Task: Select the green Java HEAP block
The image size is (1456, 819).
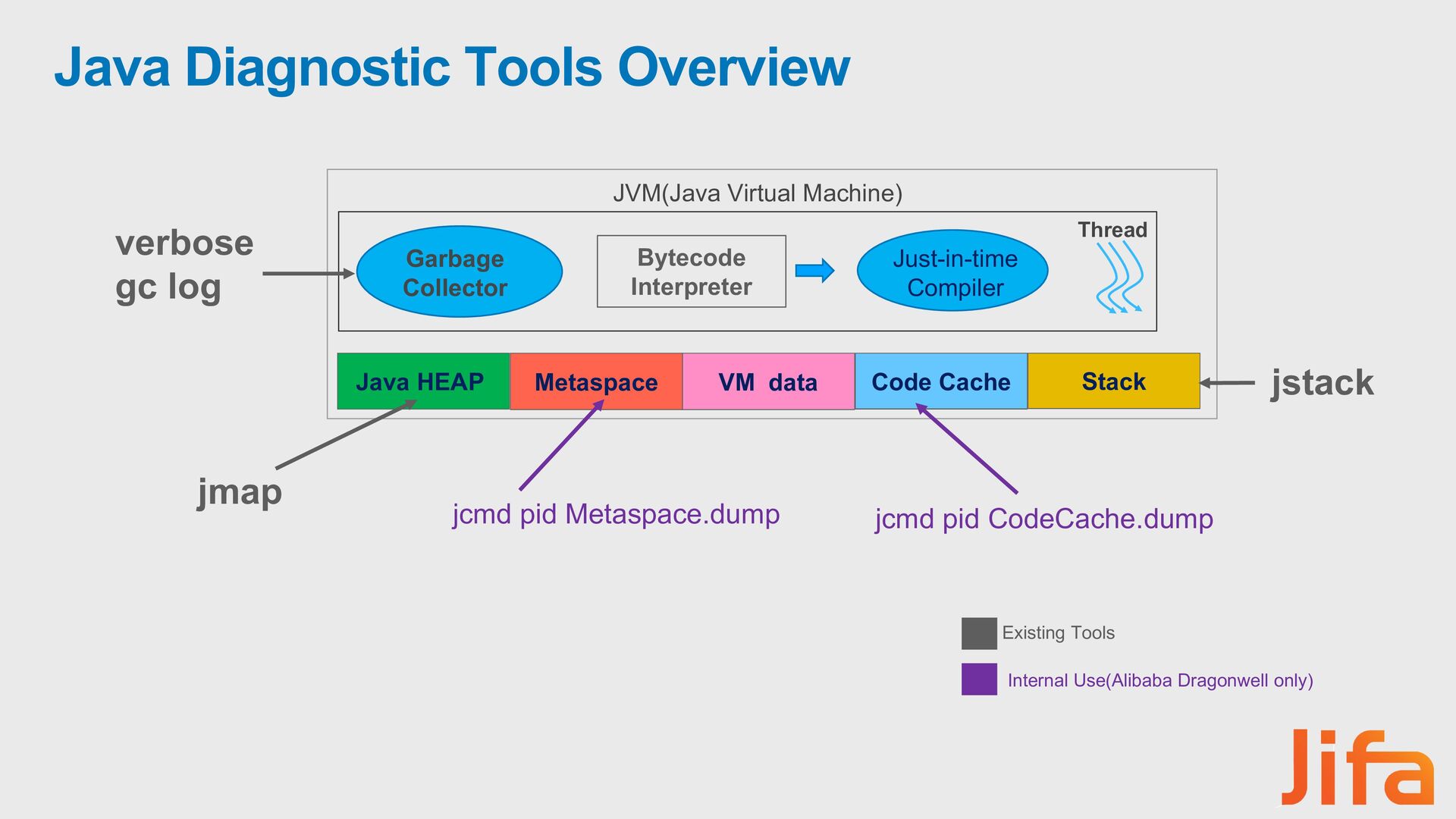Action: [x=422, y=381]
